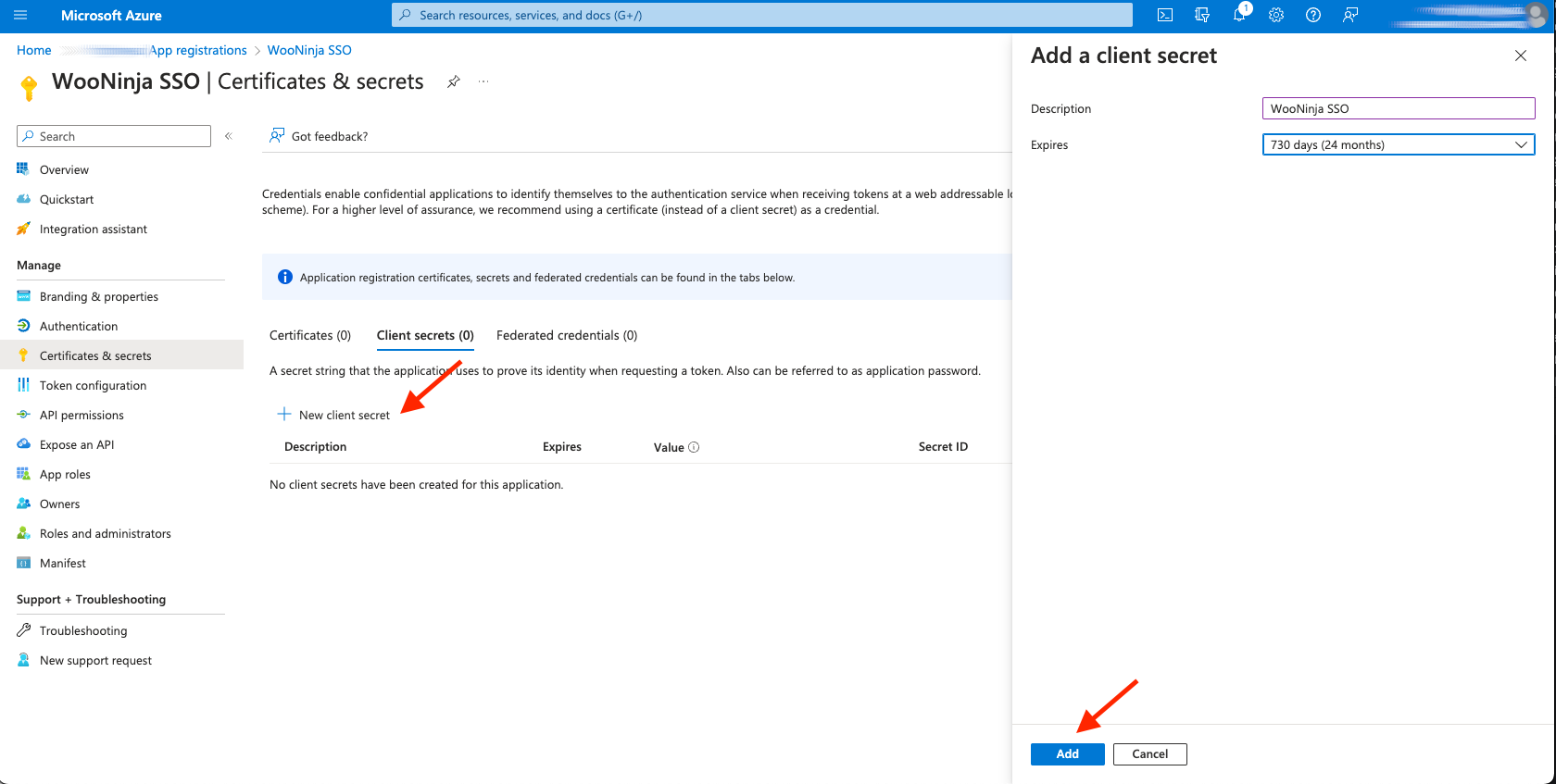Open portal settings gear
1556x784 pixels.
click(1276, 15)
